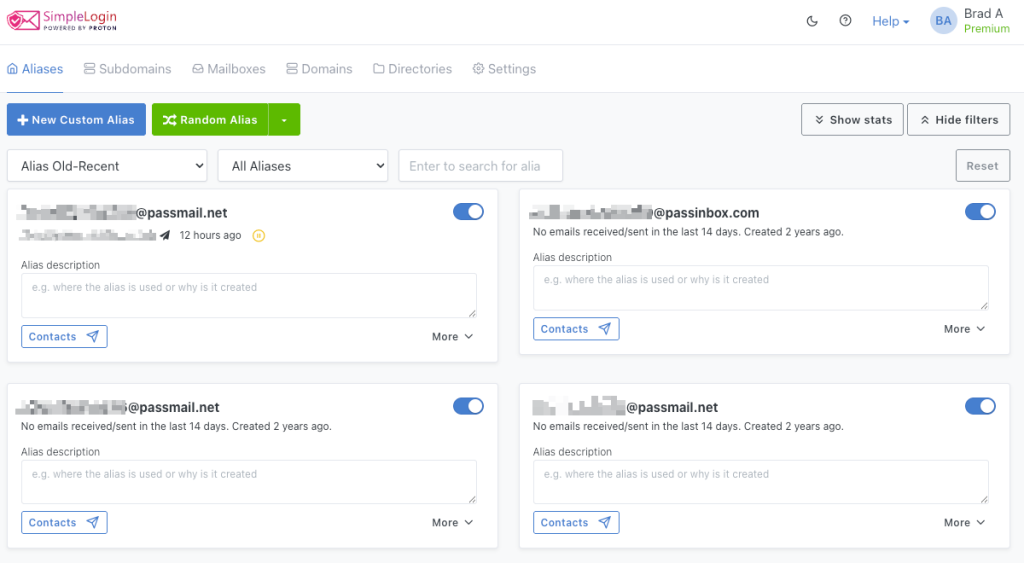Open Contacts for the alias with 12 hours ago

64,336
